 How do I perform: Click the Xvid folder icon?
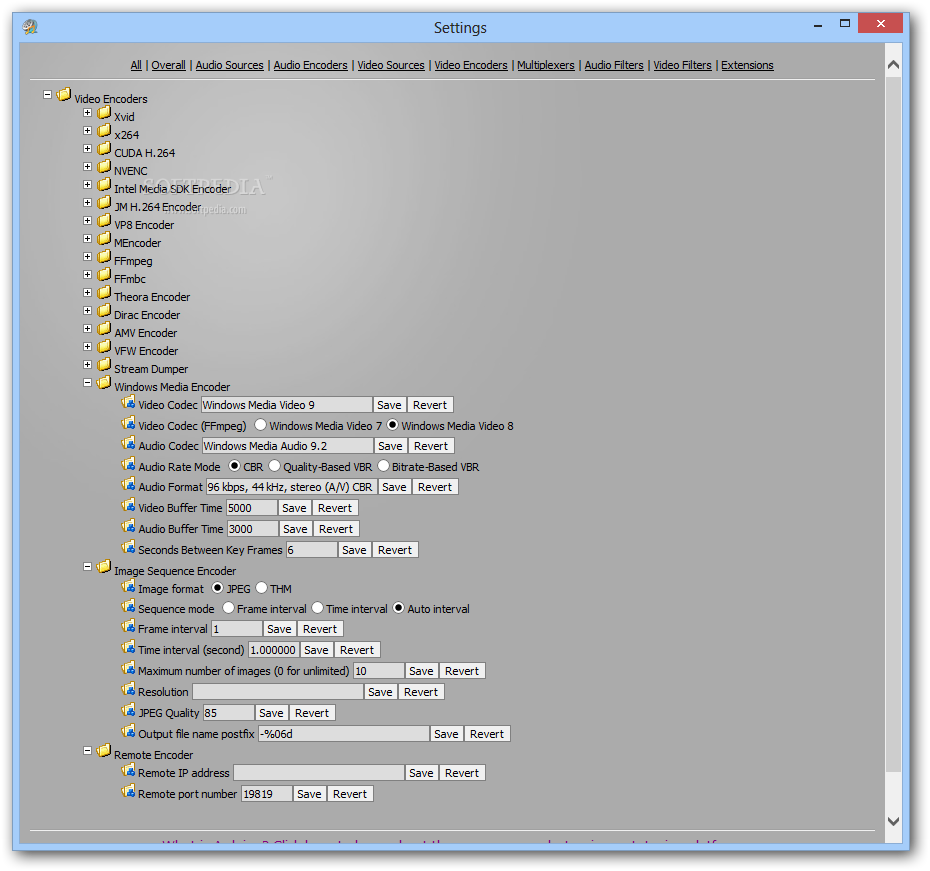click(x=104, y=113)
